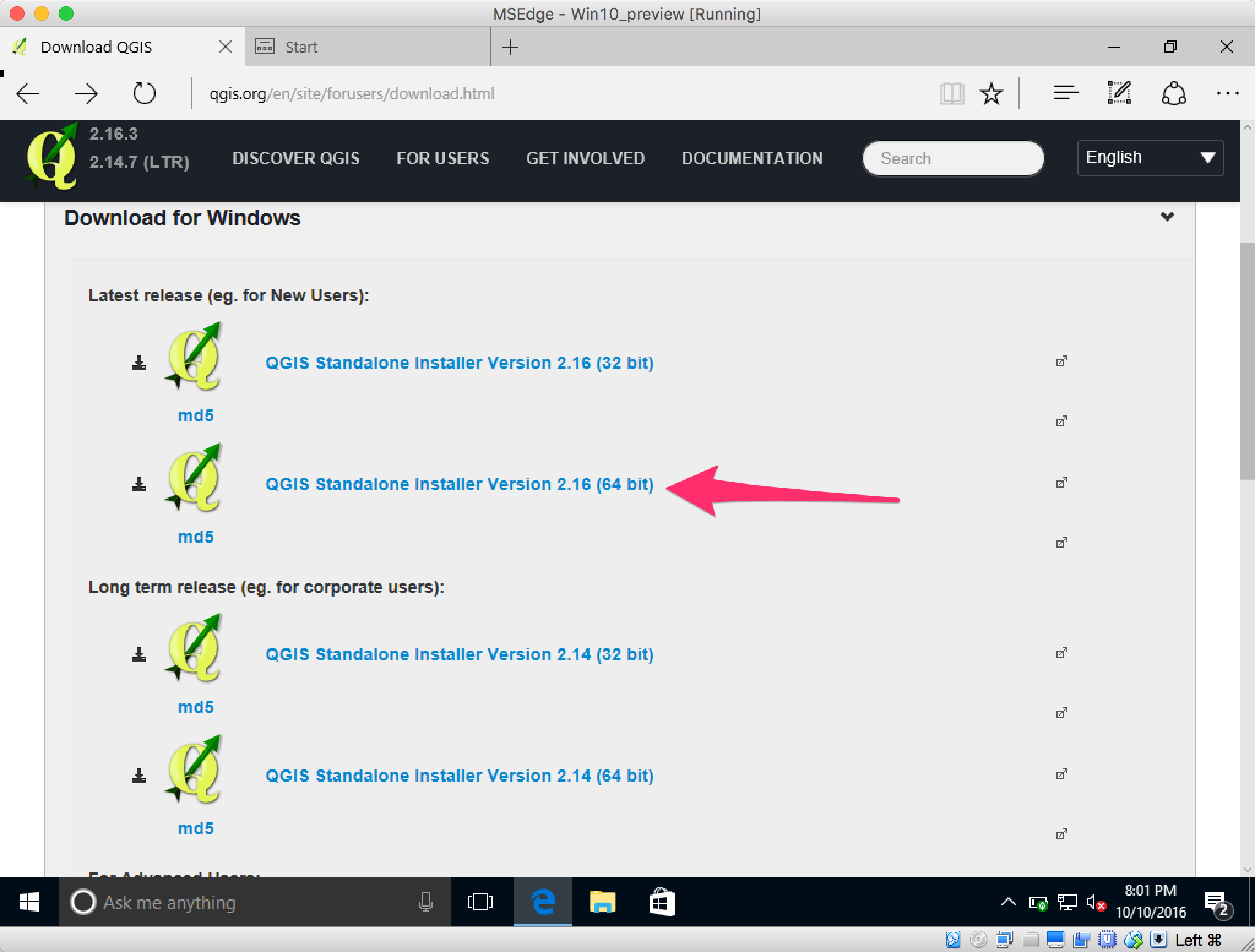
Task: Download QGIS Standalone Installer 2.14 (64 bit)
Action: [x=460, y=776]
